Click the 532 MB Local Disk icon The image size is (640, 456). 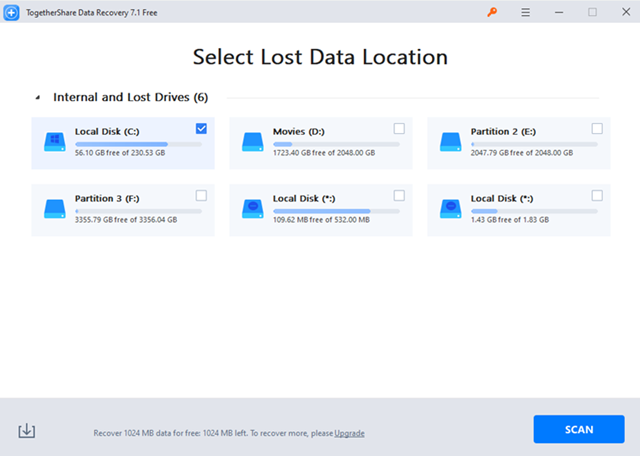click(x=253, y=209)
